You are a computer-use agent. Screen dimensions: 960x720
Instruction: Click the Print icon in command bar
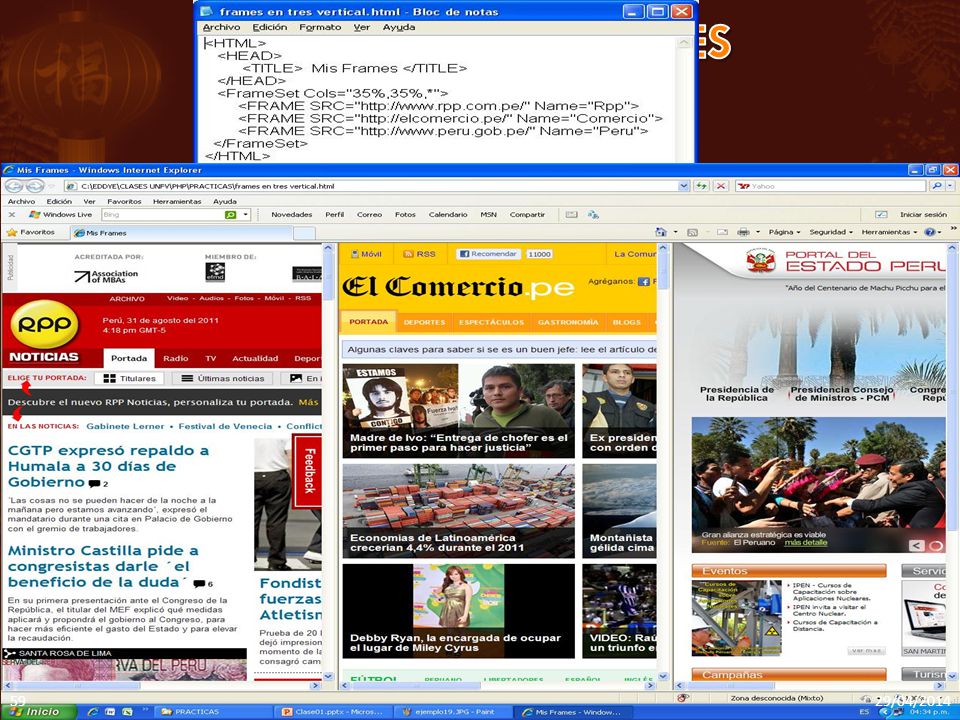tap(743, 232)
